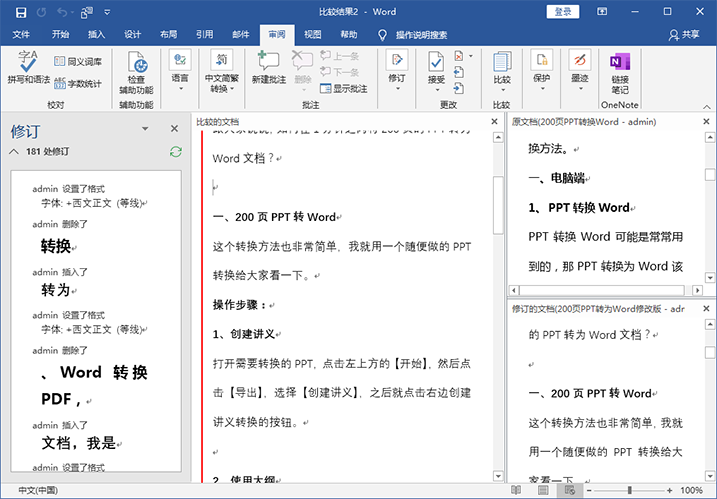717x499 pixels.
Task: Click the refresh icon in revisions pane
Action: pyautogui.click(x=176, y=151)
